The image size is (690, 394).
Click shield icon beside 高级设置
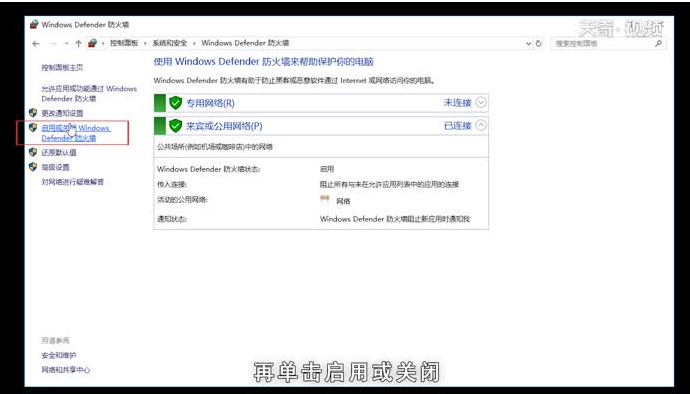point(33,167)
